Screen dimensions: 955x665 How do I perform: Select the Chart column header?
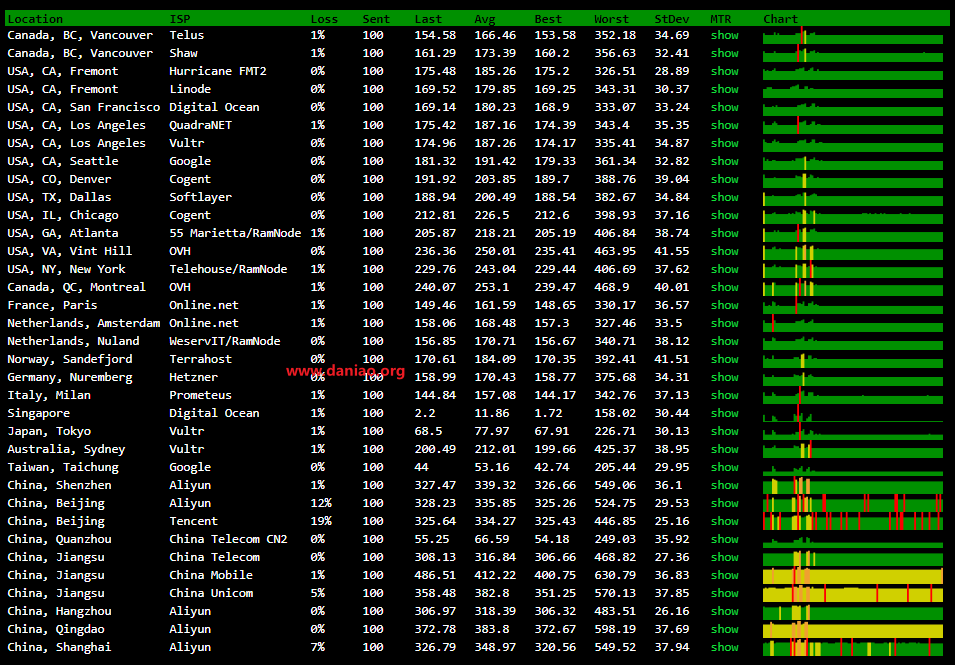point(780,19)
